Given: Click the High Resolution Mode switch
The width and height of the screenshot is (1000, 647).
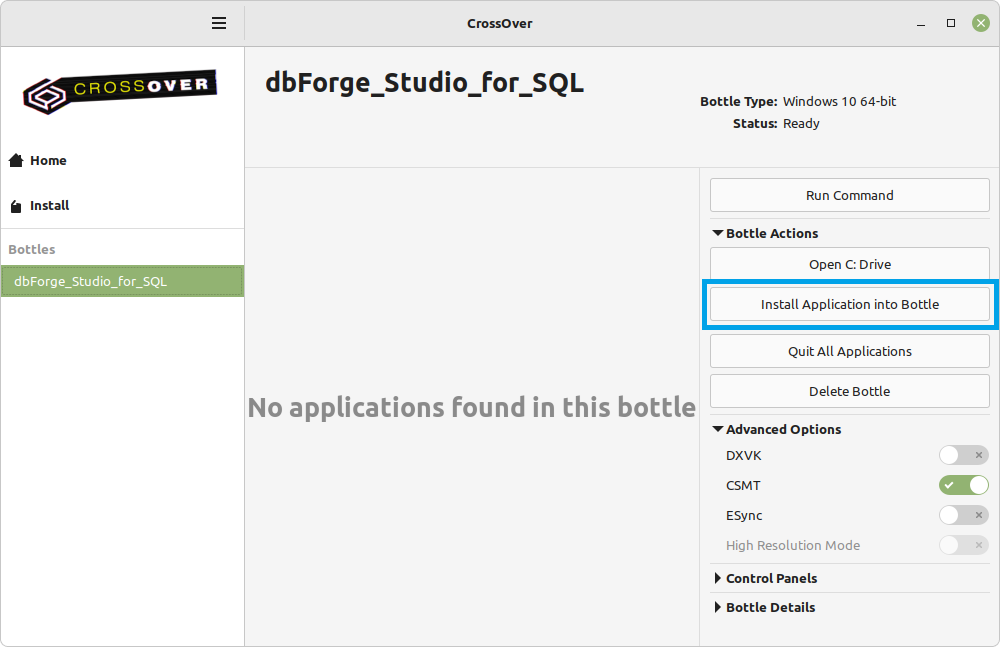Looking at the screenshot, I should (x=963, y=545).
